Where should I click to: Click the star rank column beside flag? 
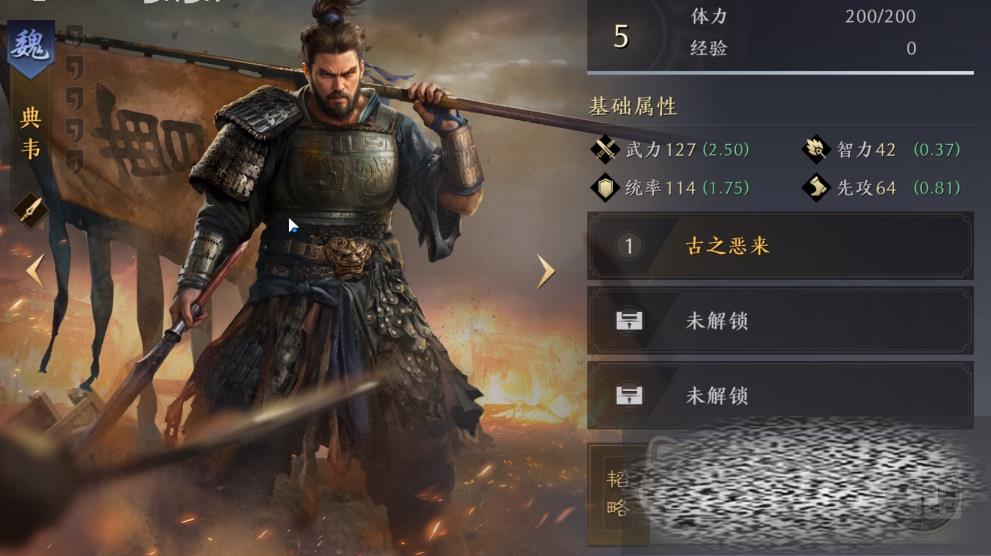point(75,99)
